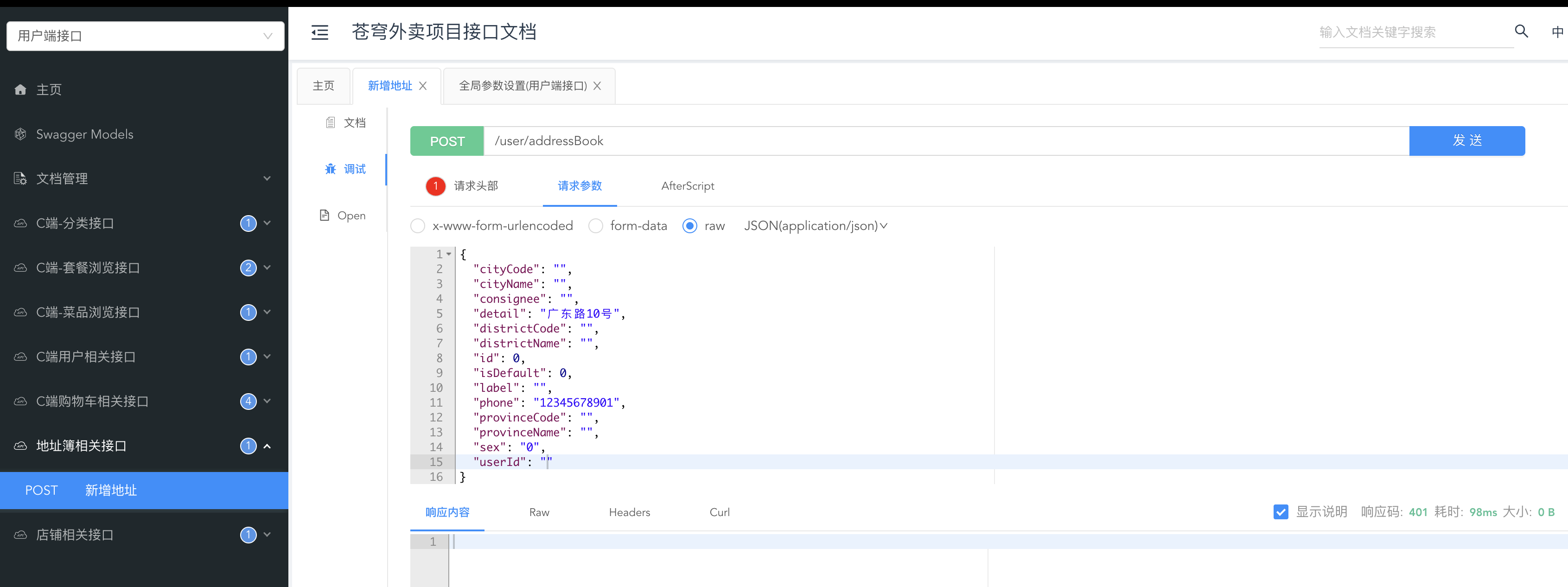1568x587 pixels.
Task: Open the Headers response tab
Action: 629,513
